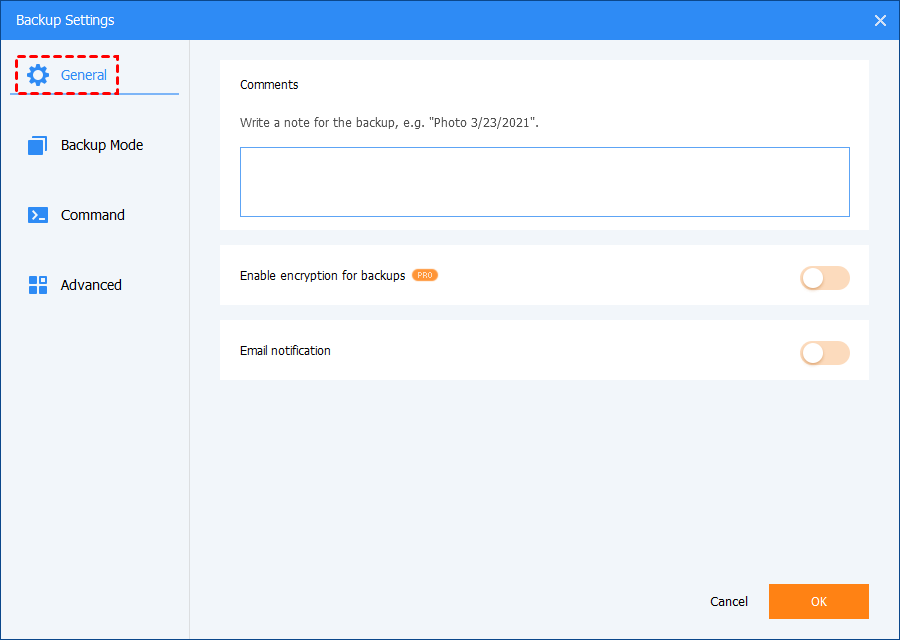This screenshot has height=640, width=900.
Task: Click the orange PRO badge
Action: click(425, 275)
